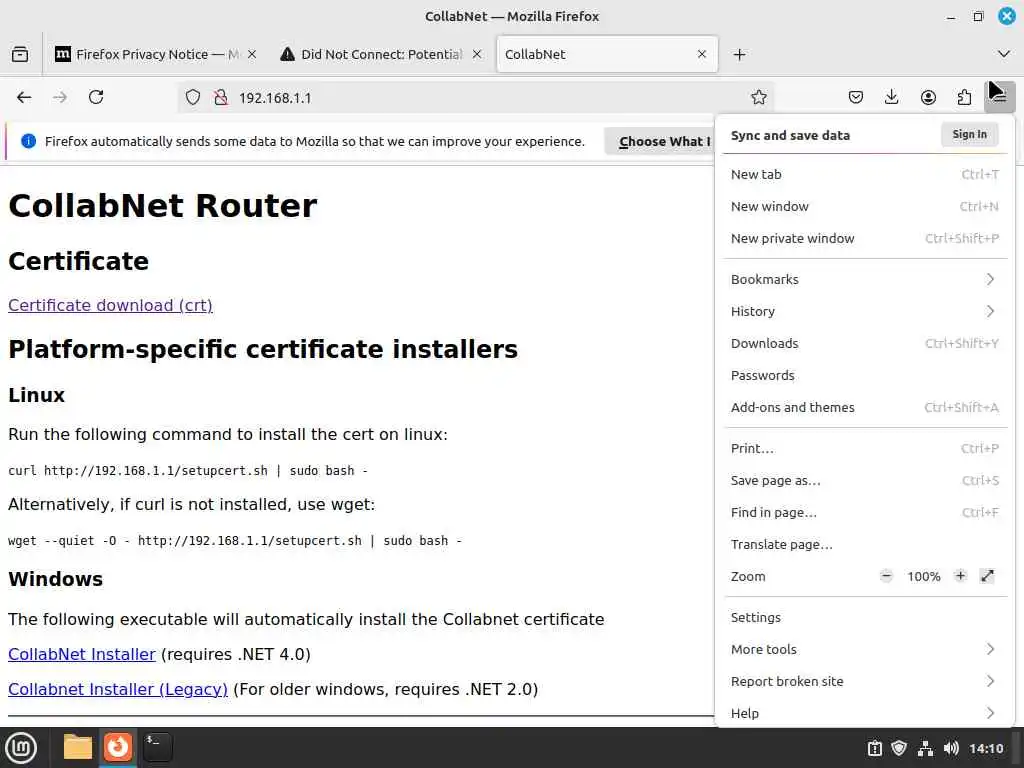Click the clock showing 14:10
This screenshot has width=1024, height=768.
pyautogui.click(x=986, y=748)
